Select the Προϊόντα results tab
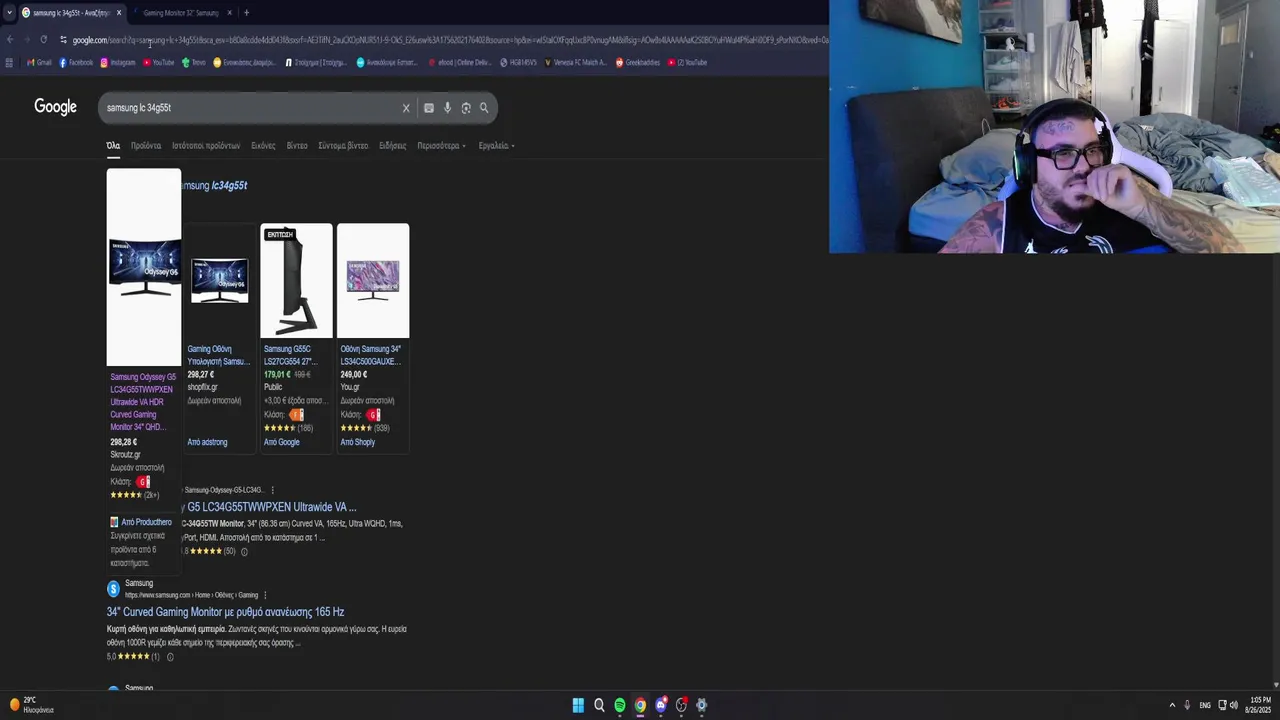 [x=146, y=146]
